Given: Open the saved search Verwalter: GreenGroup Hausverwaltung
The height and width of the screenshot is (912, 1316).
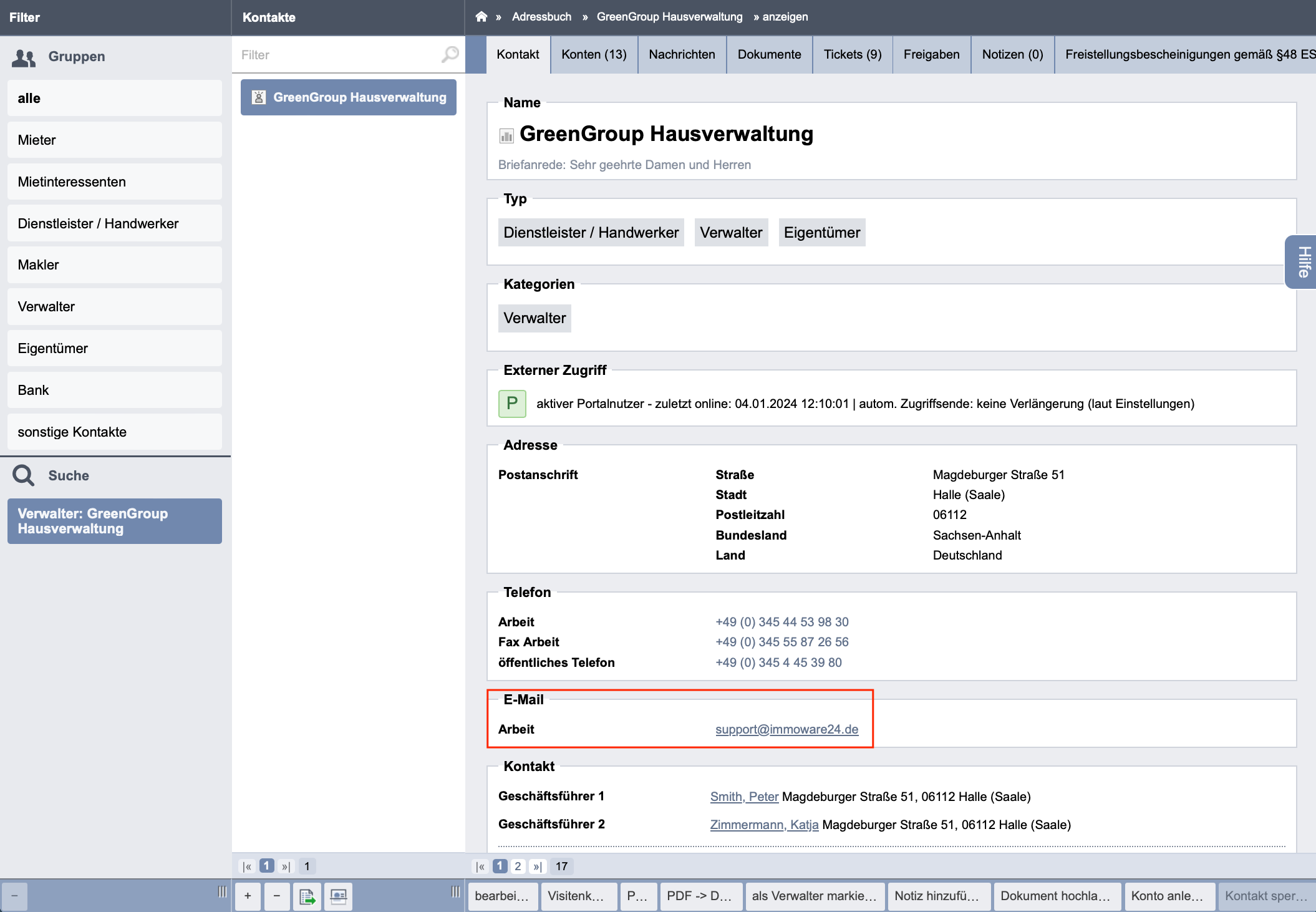Looking at the screenshot, I should coord(115,521).
